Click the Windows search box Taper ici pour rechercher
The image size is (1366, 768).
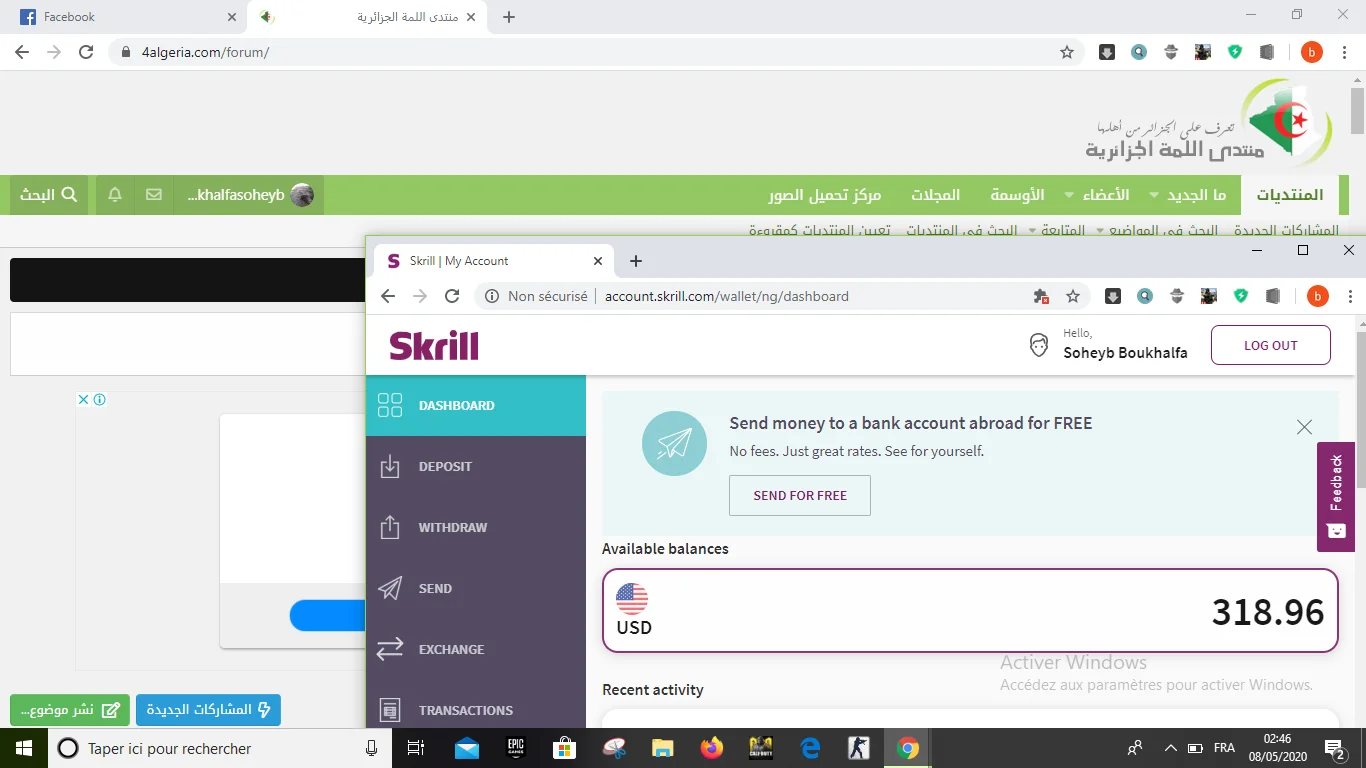tap(222, 748)
